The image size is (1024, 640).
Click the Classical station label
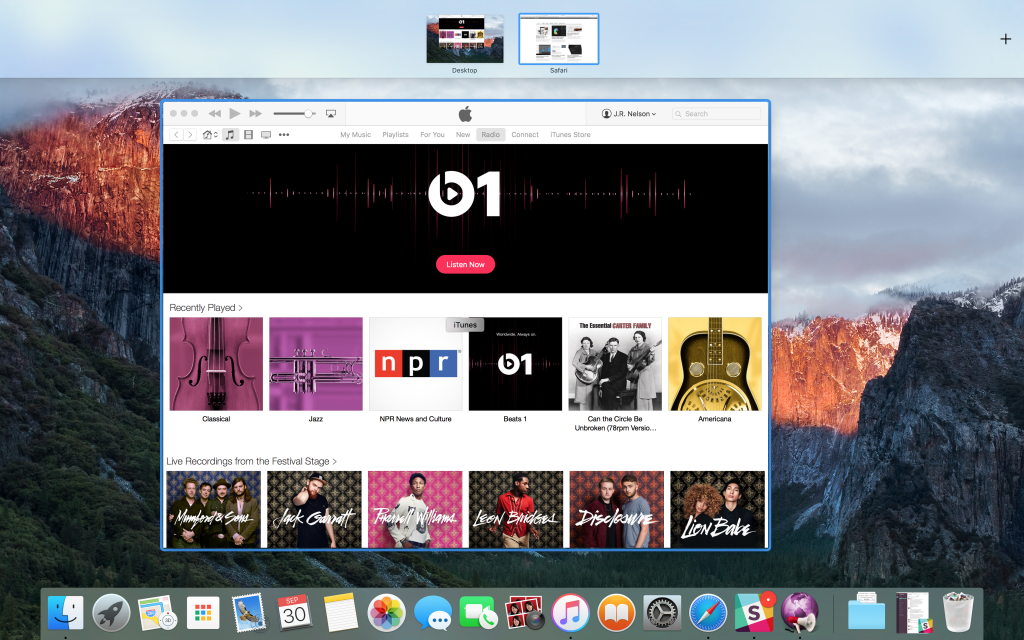point(216,419)
